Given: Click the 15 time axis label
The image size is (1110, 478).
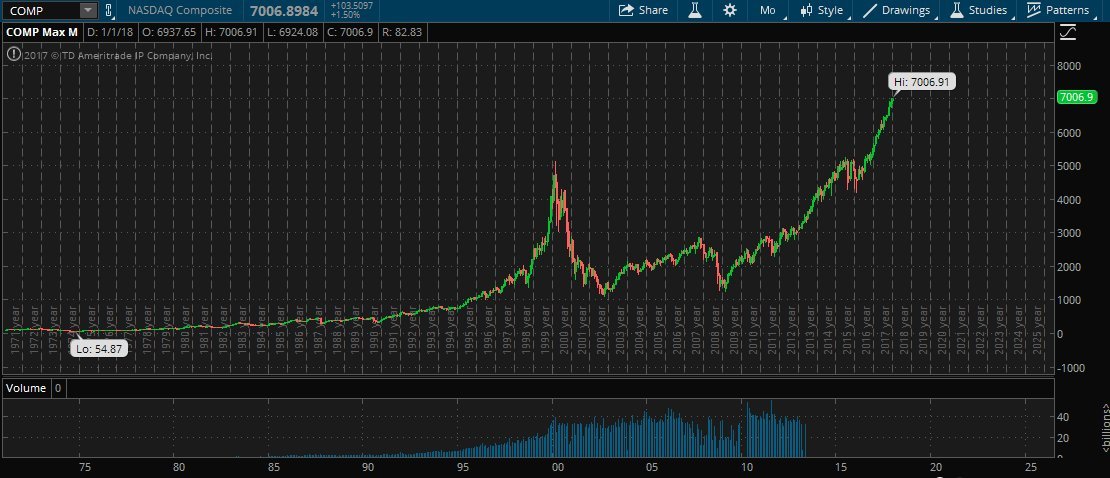Looking at the screenshot, I should coord(841,467).
